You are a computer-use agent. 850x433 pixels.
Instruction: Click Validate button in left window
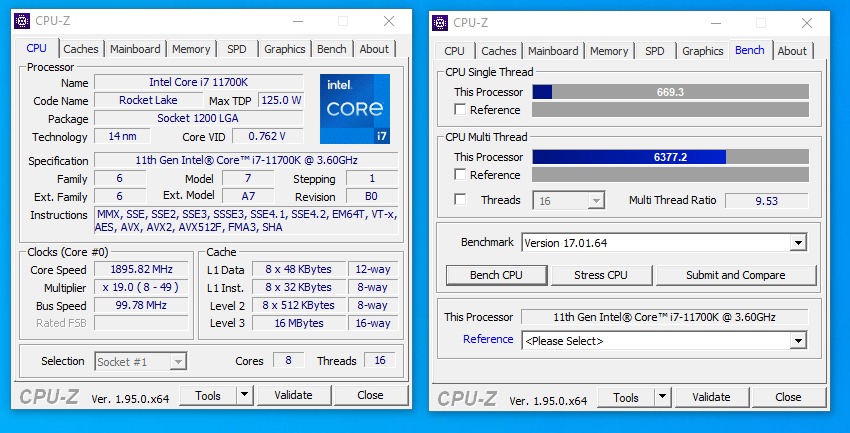293,396
